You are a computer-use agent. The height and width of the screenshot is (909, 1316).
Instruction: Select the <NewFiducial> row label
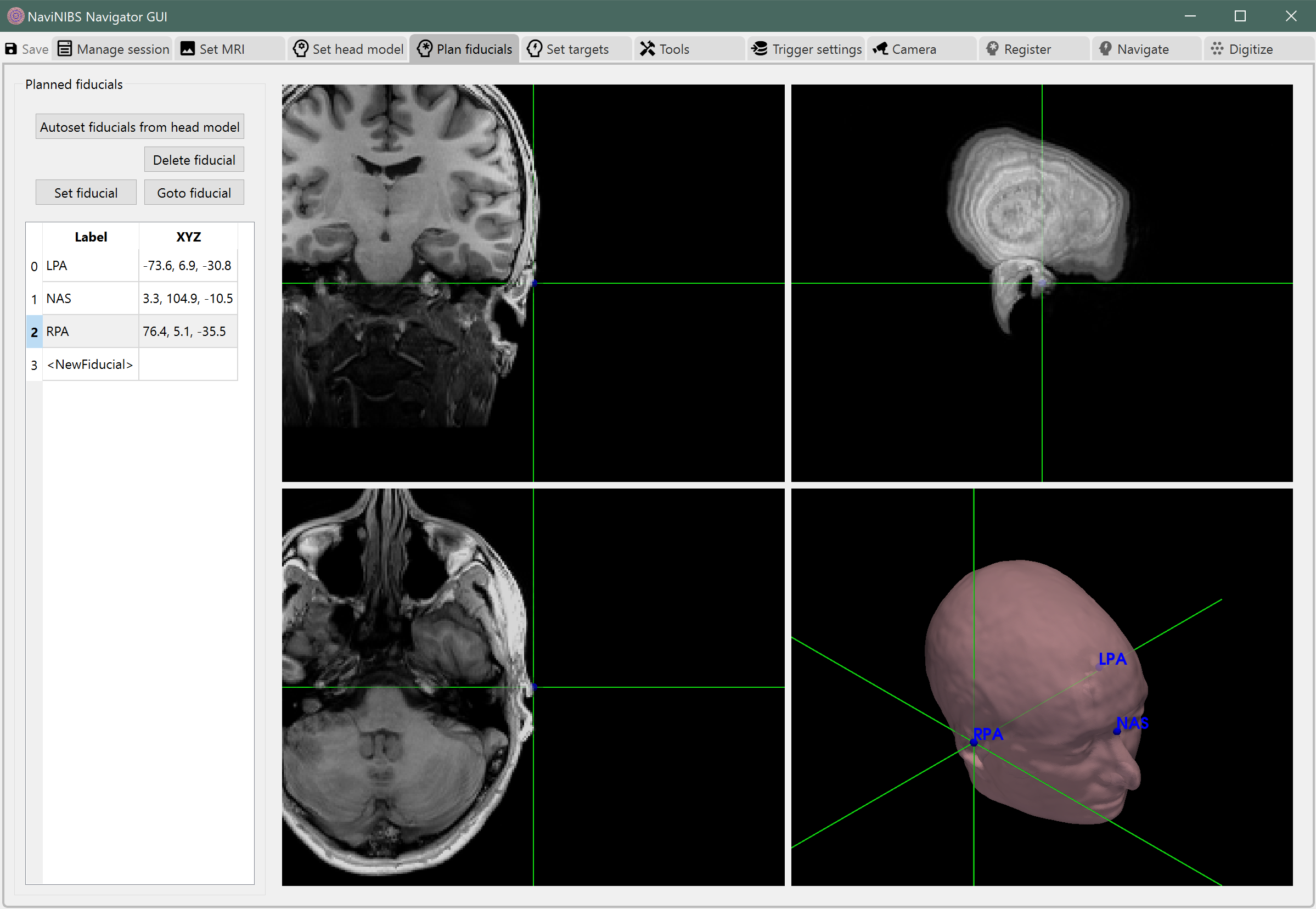coord(91,365)
